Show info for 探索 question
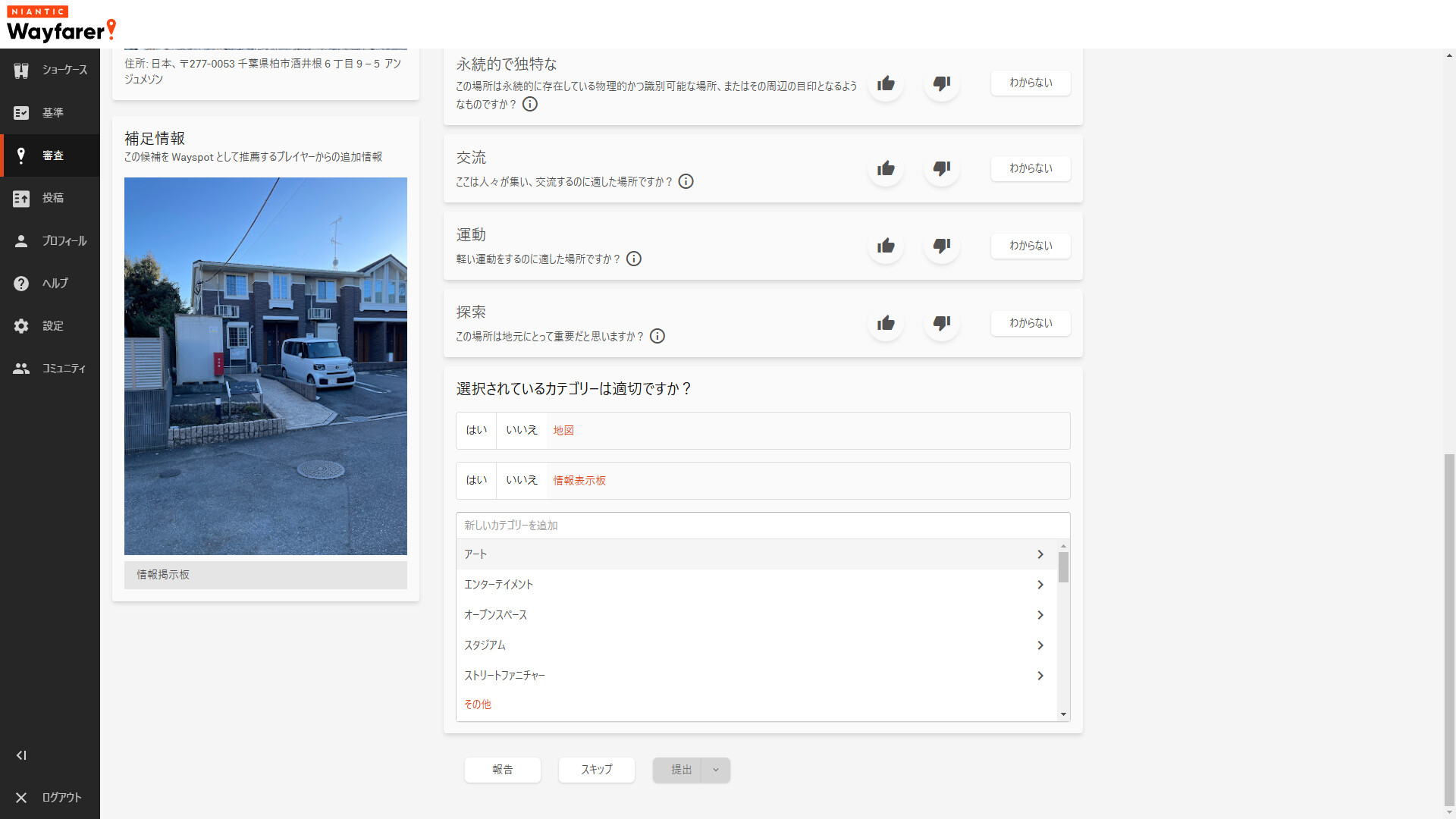Viewport: 1456px width, 819px height. click(657, 337)
